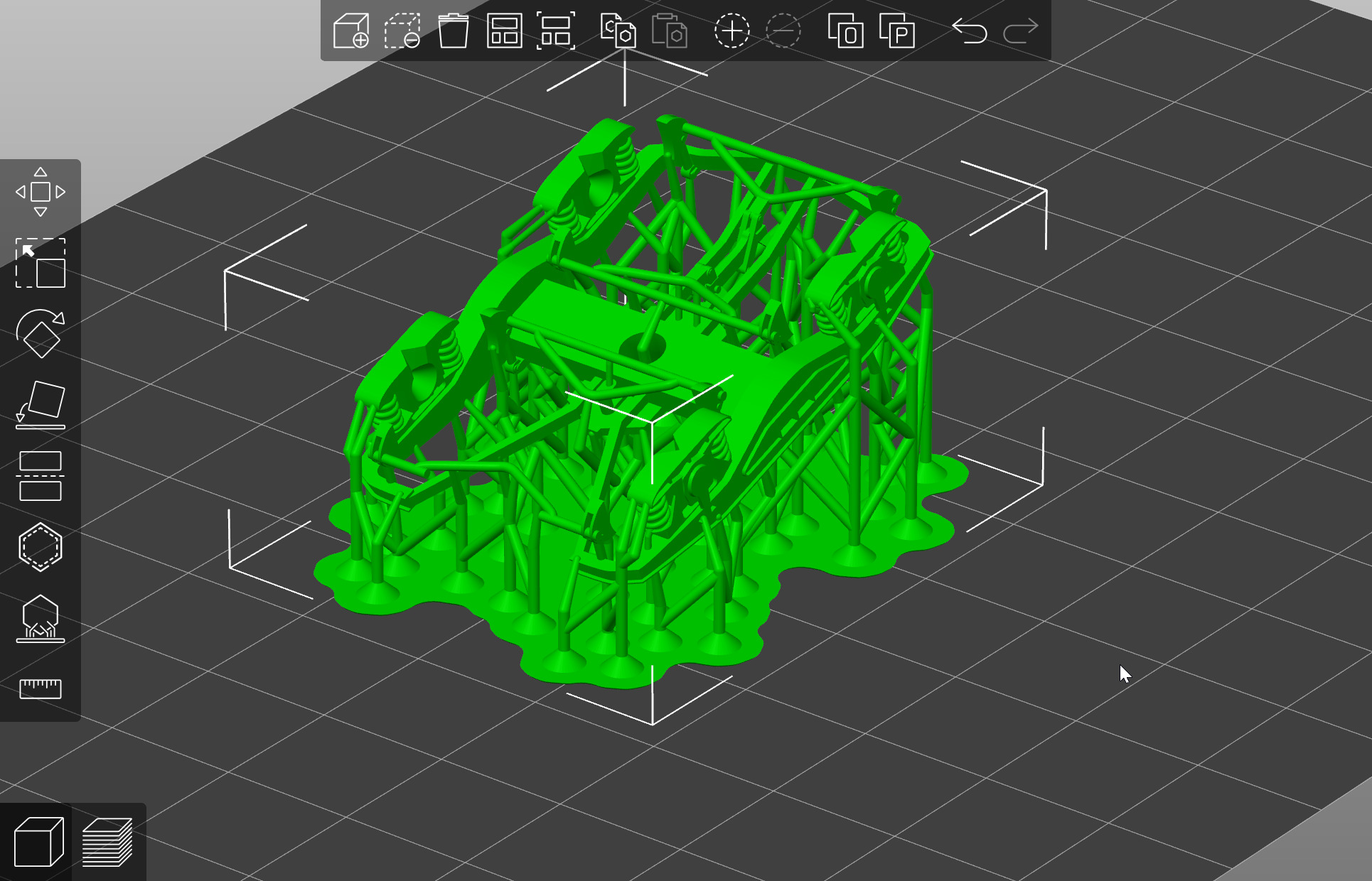Click the undo arrow
The image size is (1372, 881).
[x=970, y=31]
